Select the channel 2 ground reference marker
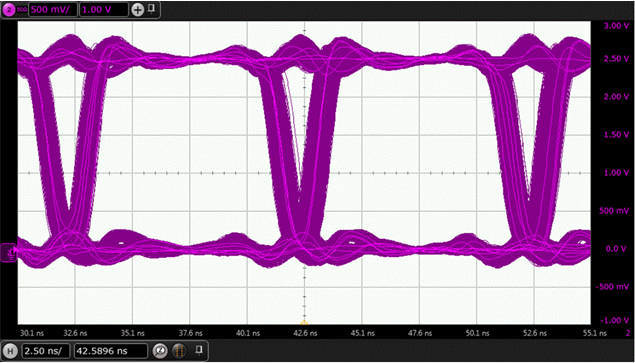This screenshot has height=363, width=635. pyautogui.click(x=9, y=252)
